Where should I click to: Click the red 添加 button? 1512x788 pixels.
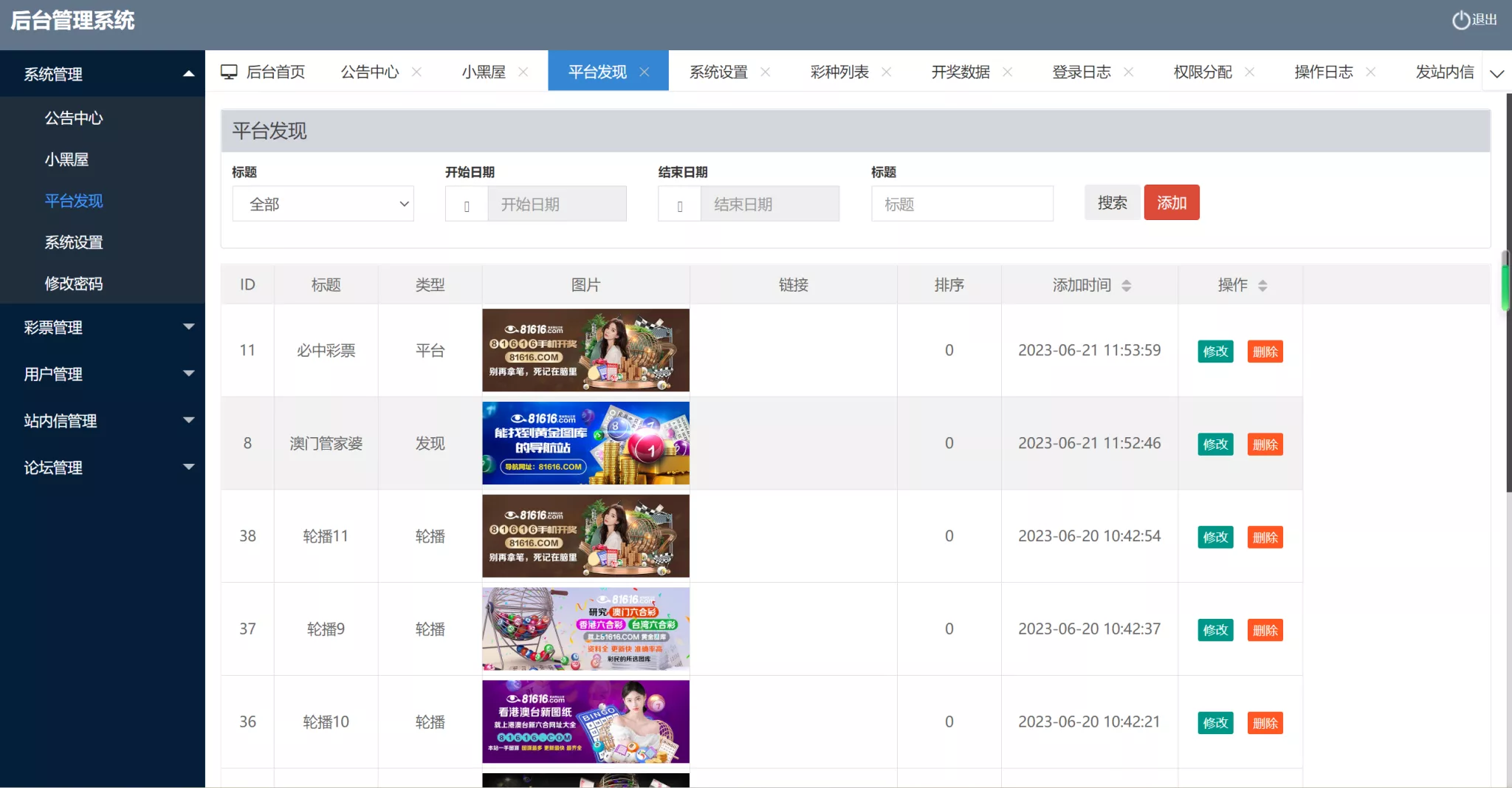(1172, 202)
